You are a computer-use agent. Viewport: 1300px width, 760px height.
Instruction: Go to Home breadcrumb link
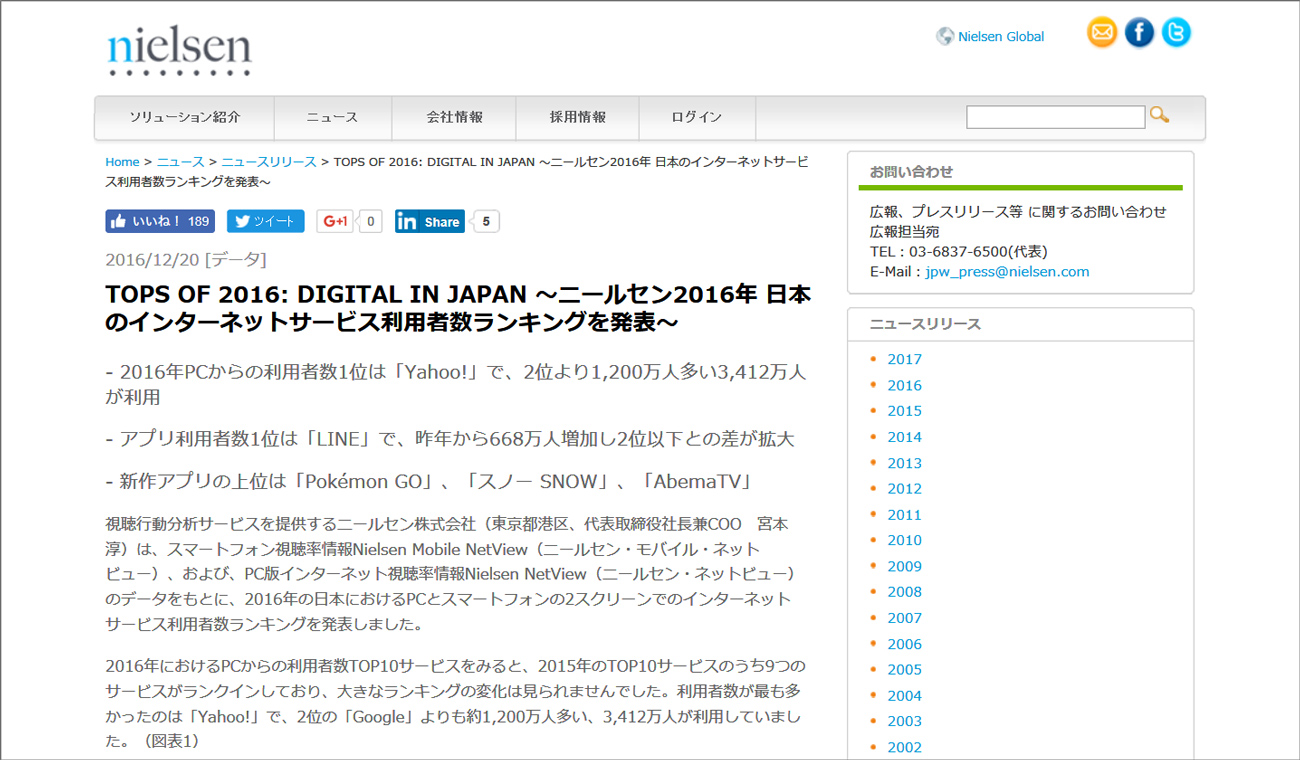pos(123,162)
